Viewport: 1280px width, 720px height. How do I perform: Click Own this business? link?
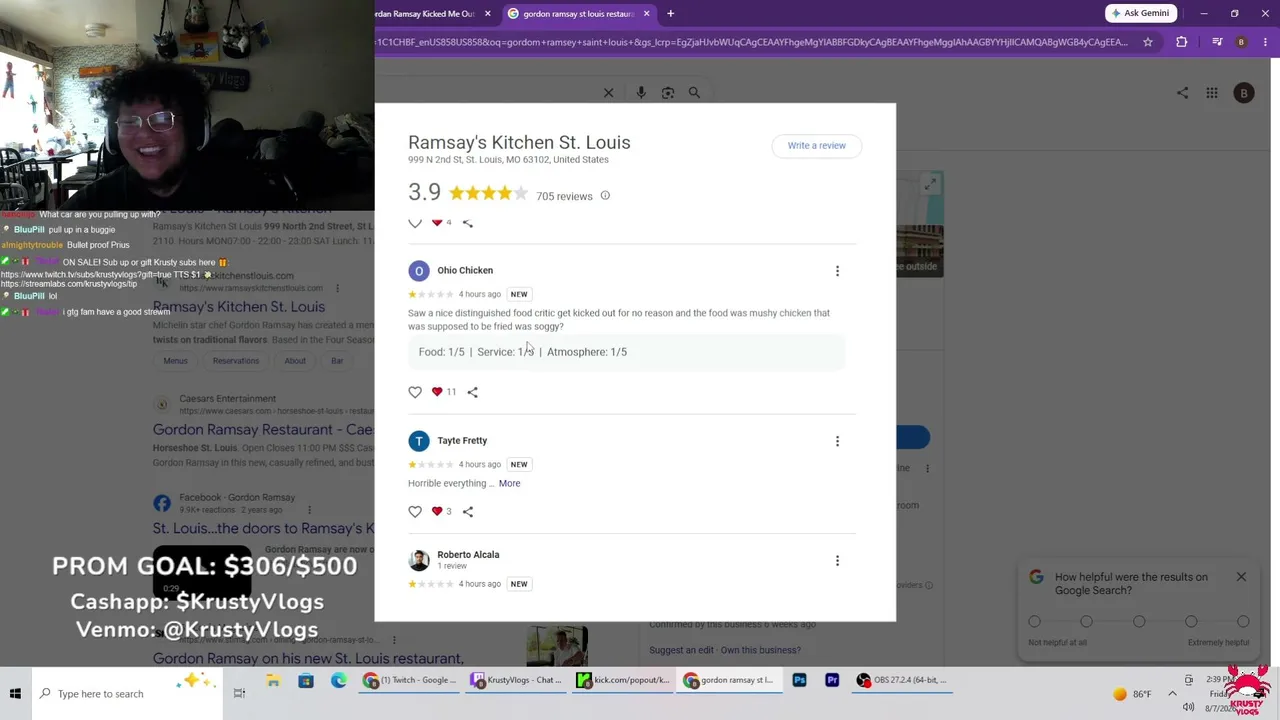pyautogui.click(x=761, y=650)
